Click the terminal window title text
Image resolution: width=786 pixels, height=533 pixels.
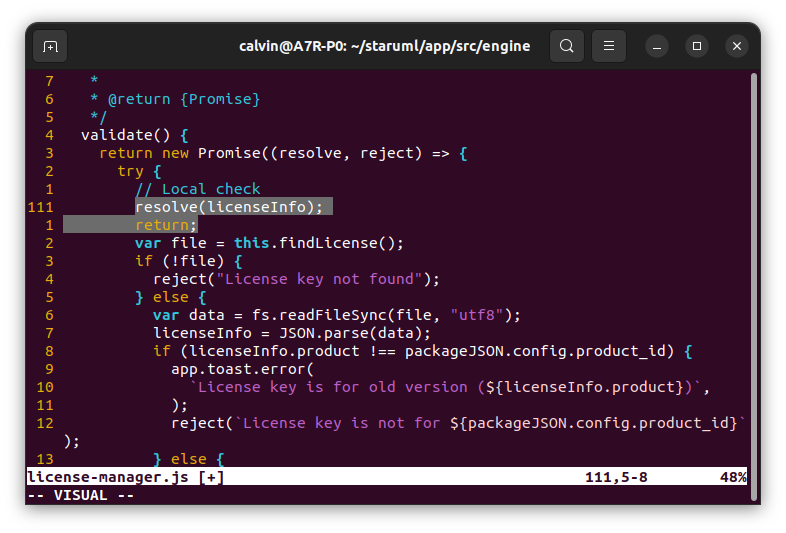pyautogui.click(x=384, y=46)
